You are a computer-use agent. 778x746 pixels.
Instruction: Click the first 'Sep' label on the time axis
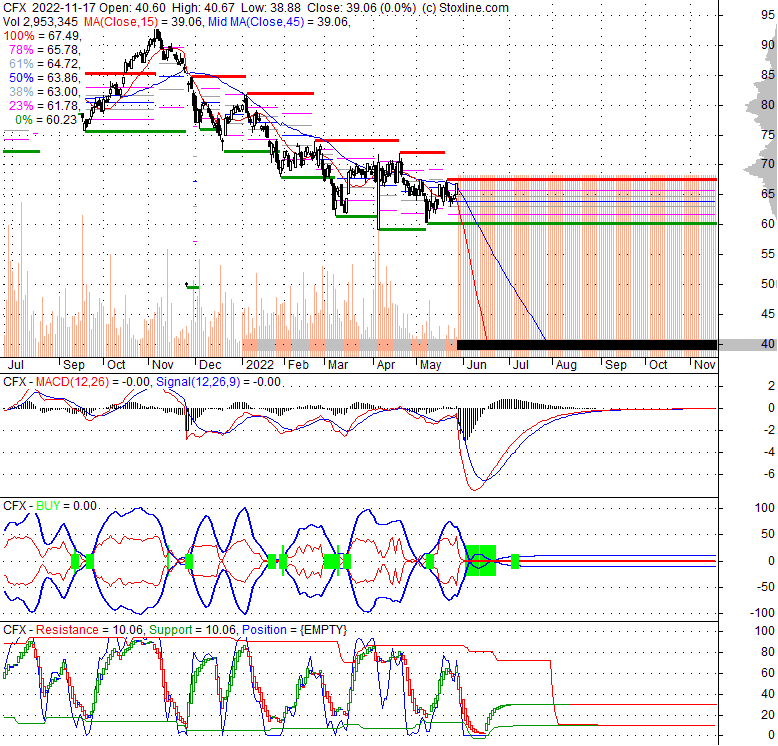click(74, 365)
